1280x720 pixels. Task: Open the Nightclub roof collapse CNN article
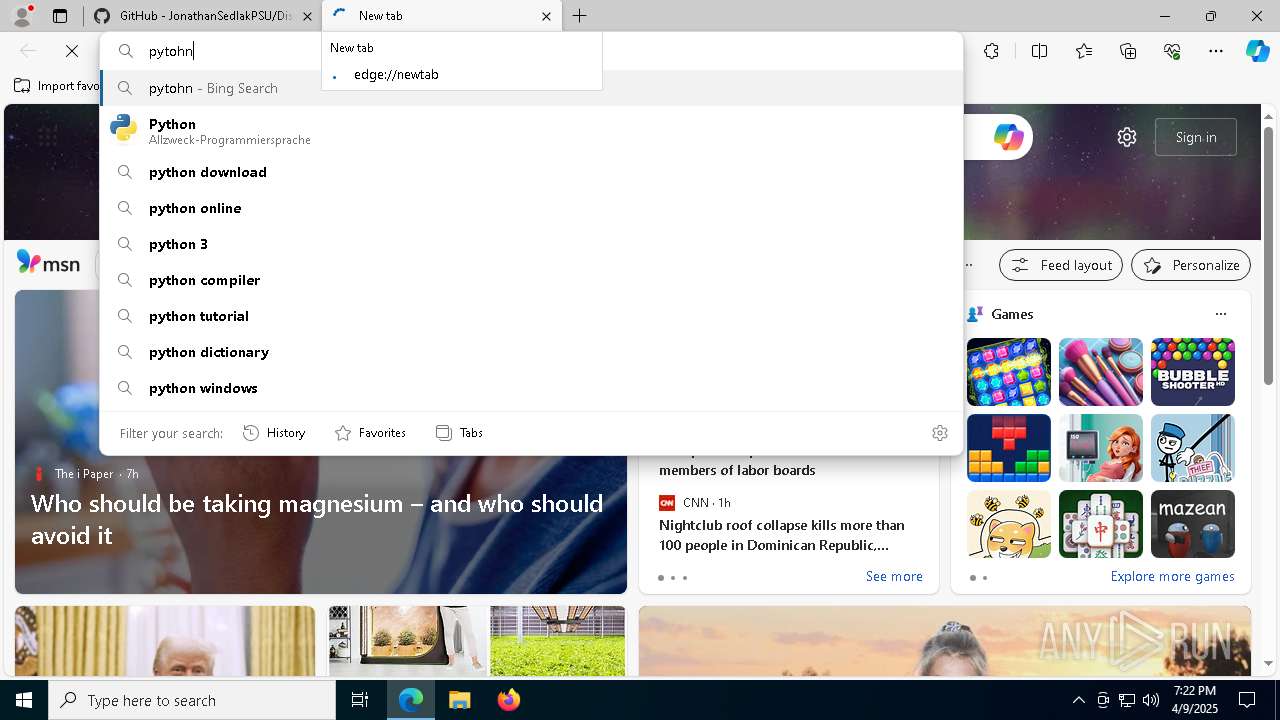pos(782,535)
